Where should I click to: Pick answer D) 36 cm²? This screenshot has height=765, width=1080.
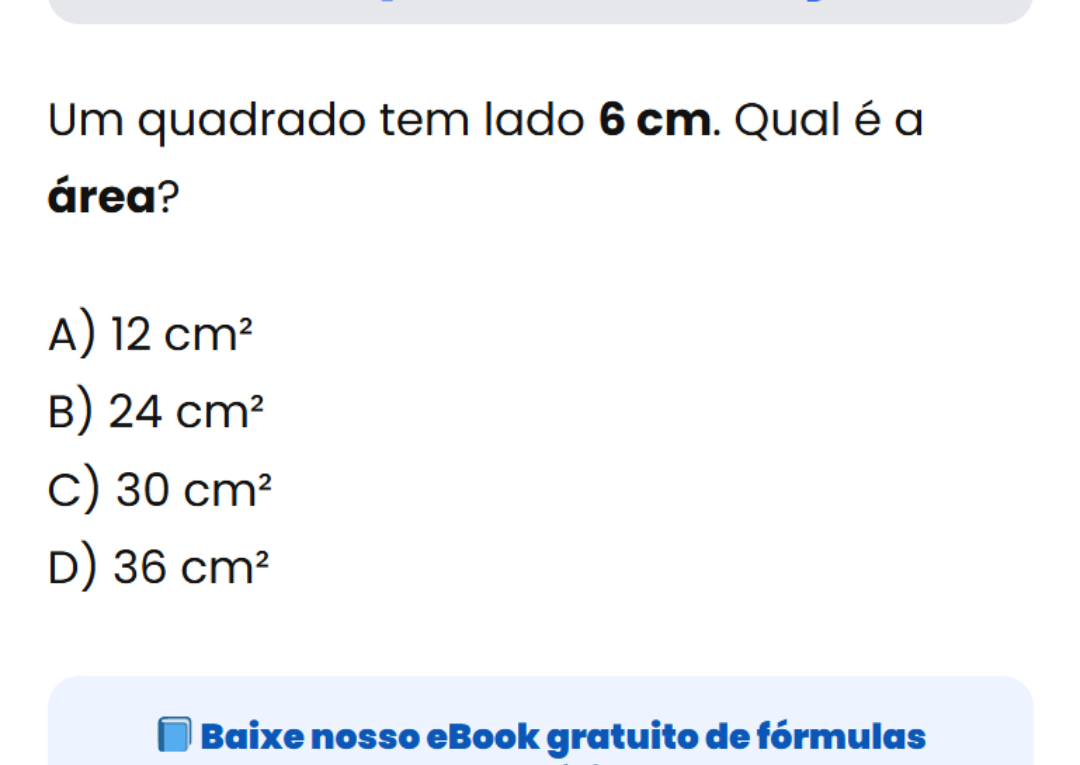(159, 568)
